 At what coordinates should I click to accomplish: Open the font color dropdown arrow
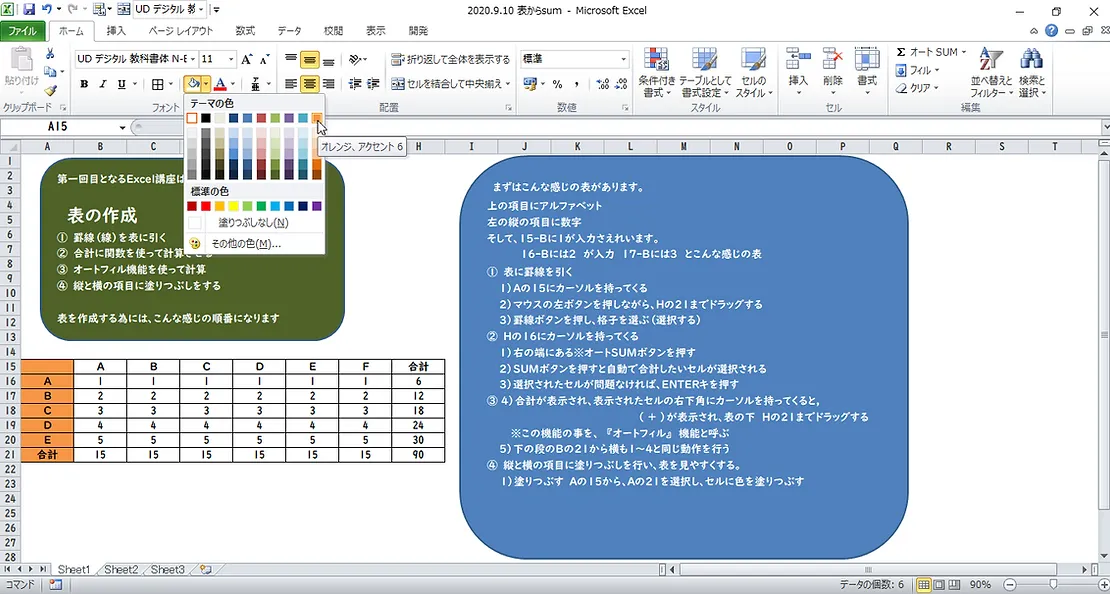click(233, 84)
